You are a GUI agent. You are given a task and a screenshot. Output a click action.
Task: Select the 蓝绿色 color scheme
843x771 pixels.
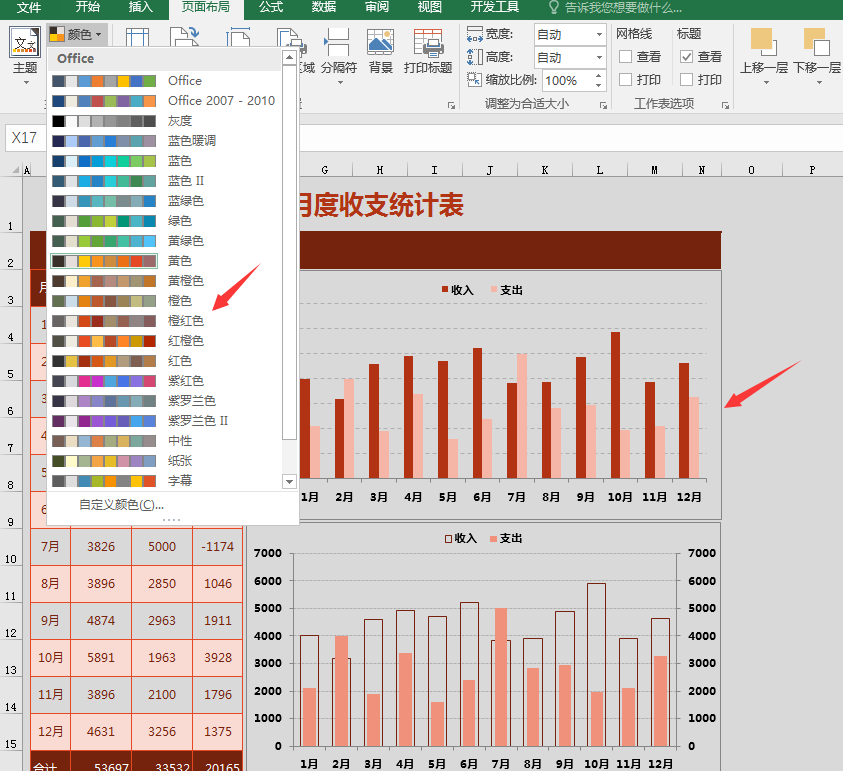[165, 201]
